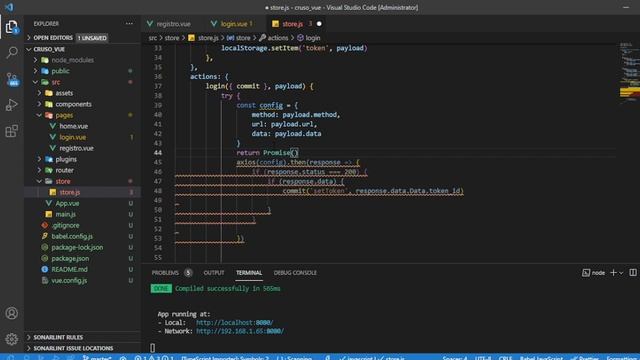Select store.js in the file tree
This screenshot has height=360, width=640.
(x=70, y=192)
